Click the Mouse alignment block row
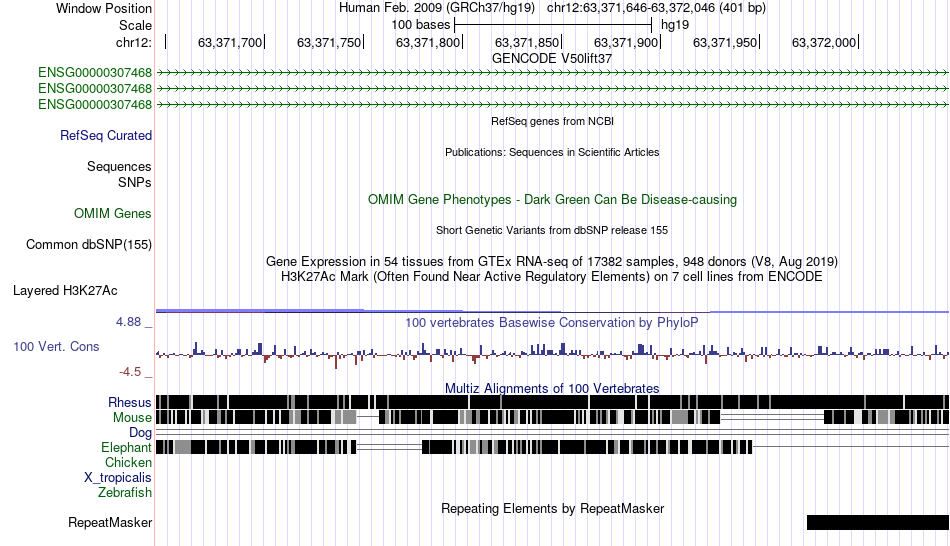 pyautogui.click(x=552, y=417)
